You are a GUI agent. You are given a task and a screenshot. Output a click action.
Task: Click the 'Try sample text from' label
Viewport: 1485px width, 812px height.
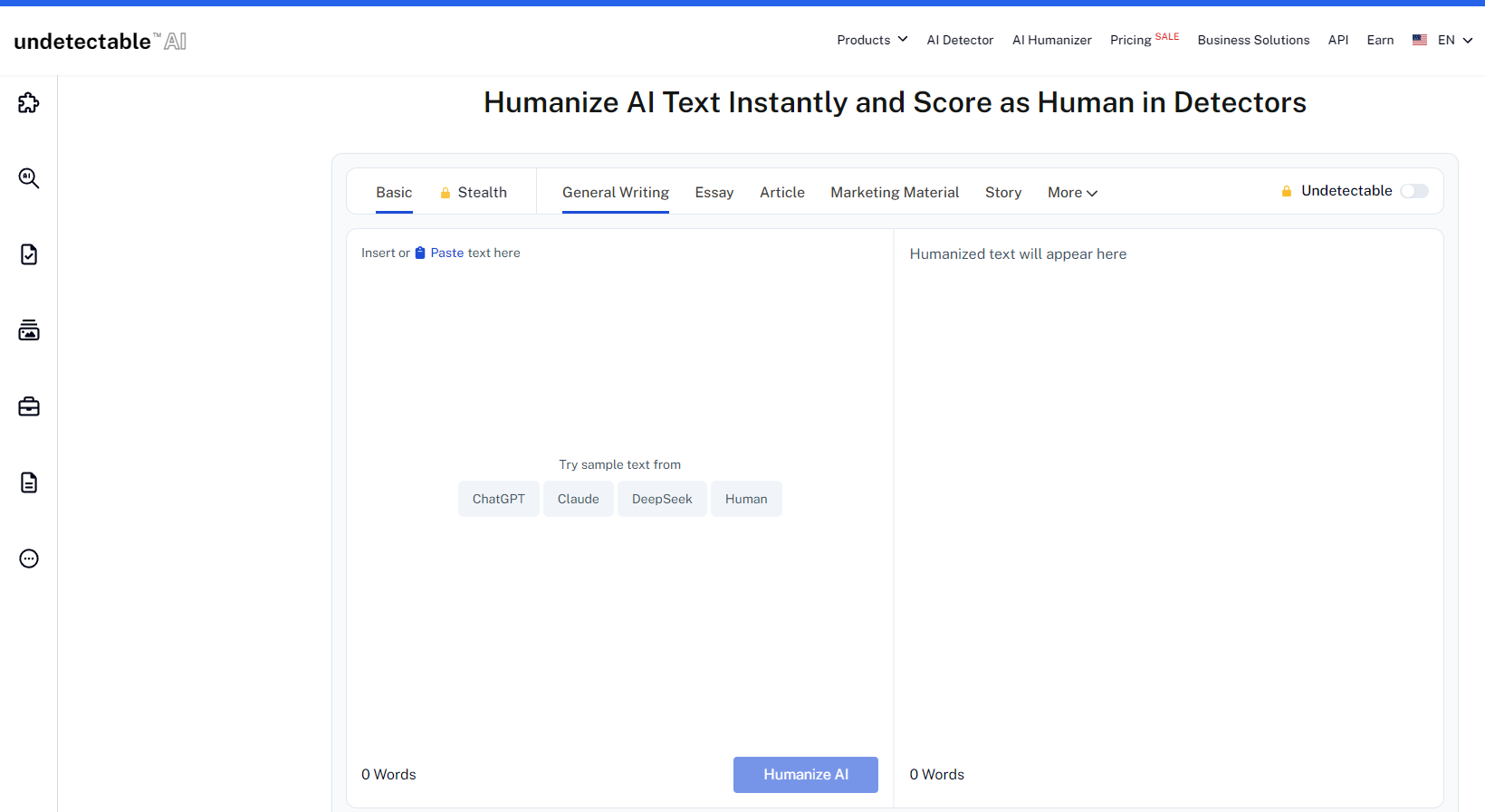click(x=620, y=464)
